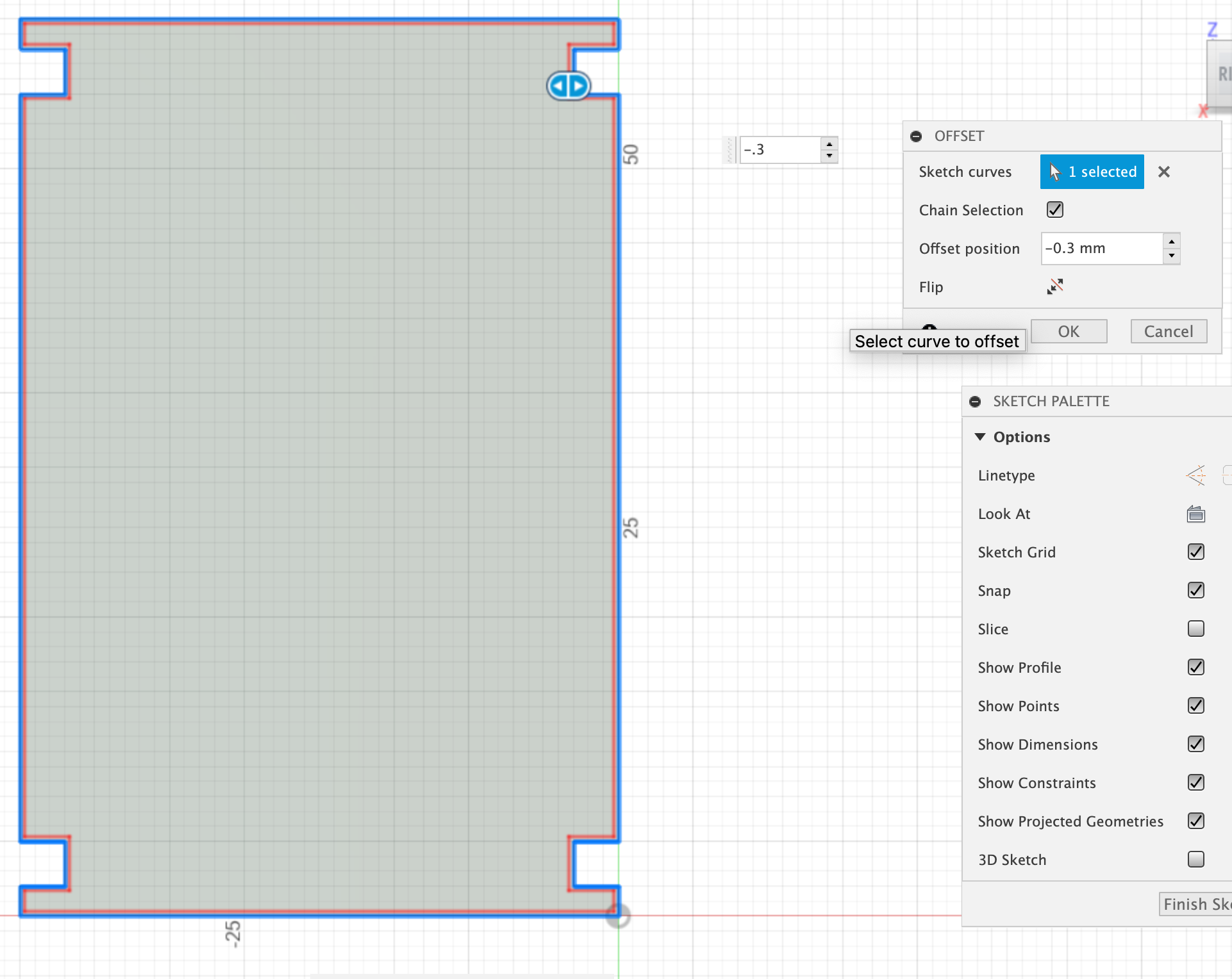This screenshot has height=979, width=1232.
Task: Click the Sketch Grid icon
Action: pos(1196,551)
